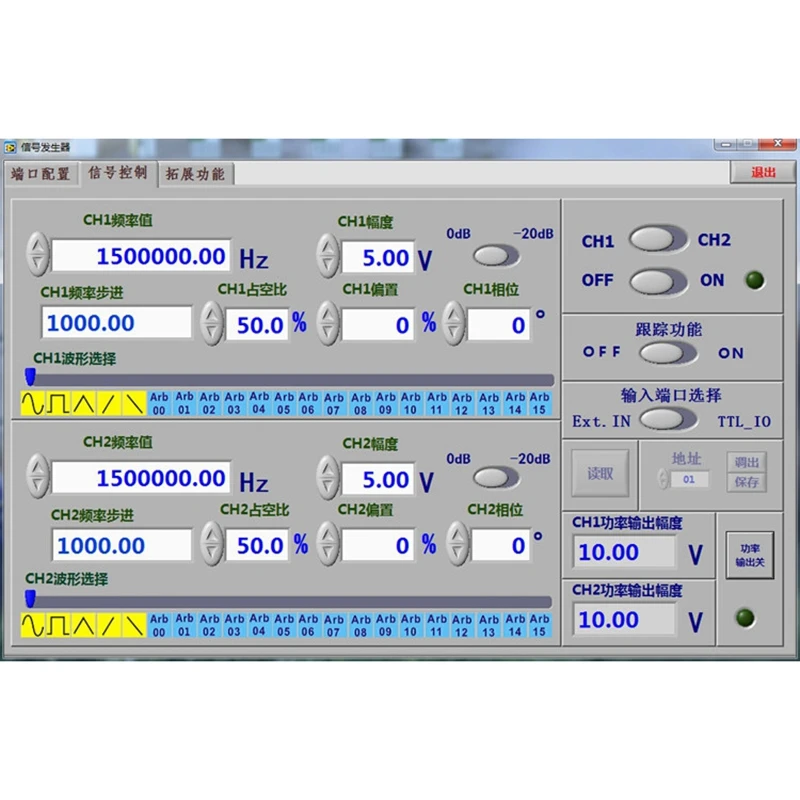
Task: Step the CH2 duty cycle spinner
Action: 211,544
